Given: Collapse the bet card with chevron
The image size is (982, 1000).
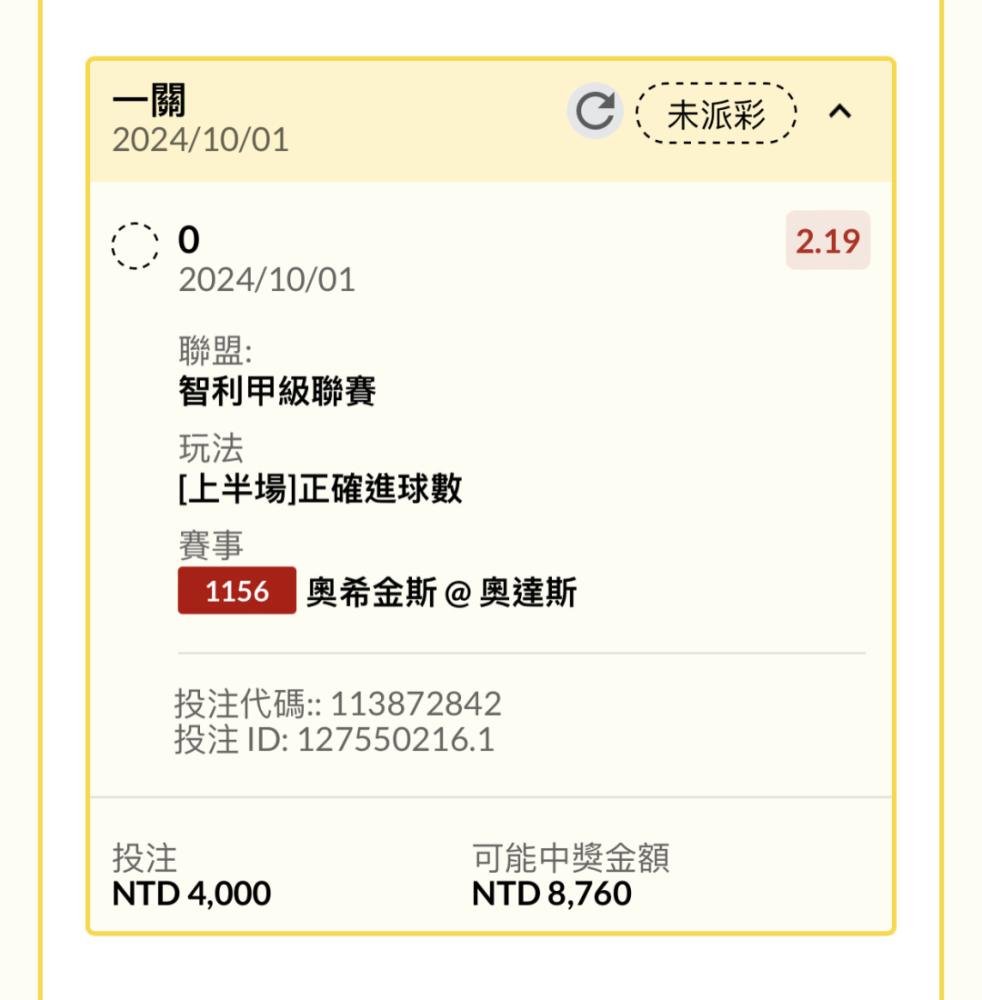Looking at the screenshot, I should 840,112.
